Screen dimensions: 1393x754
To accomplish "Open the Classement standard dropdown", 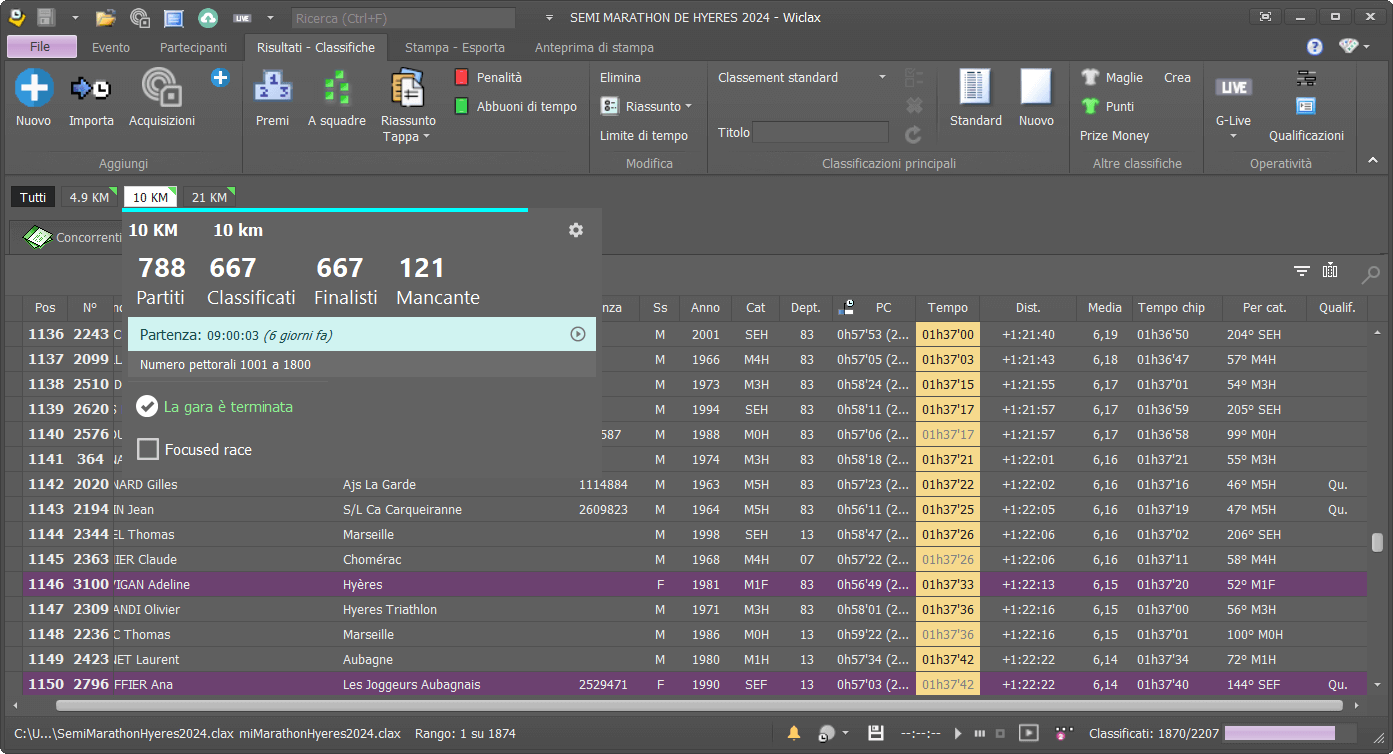I will point(882,77).
